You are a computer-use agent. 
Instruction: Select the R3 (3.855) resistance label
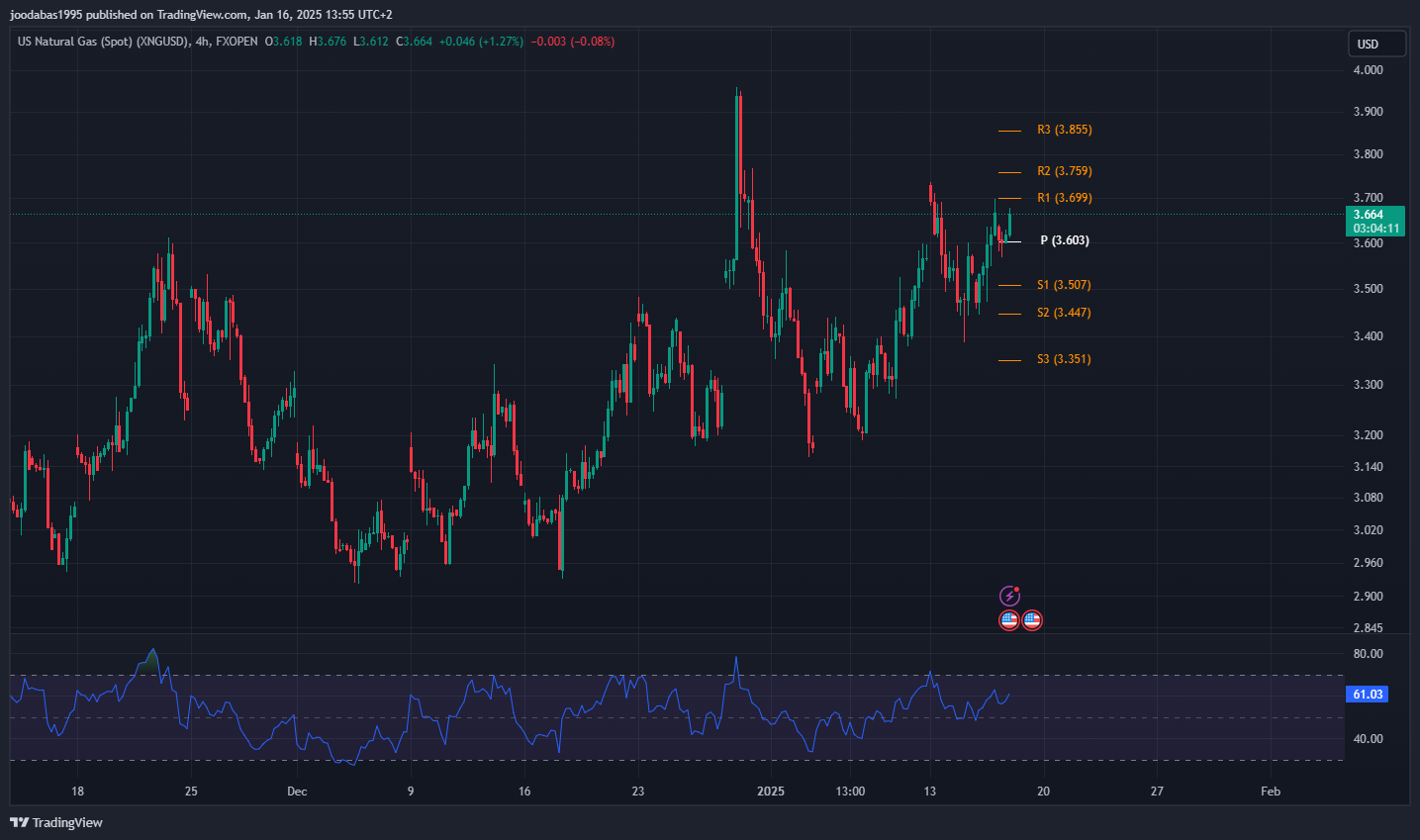[1064, 130]
